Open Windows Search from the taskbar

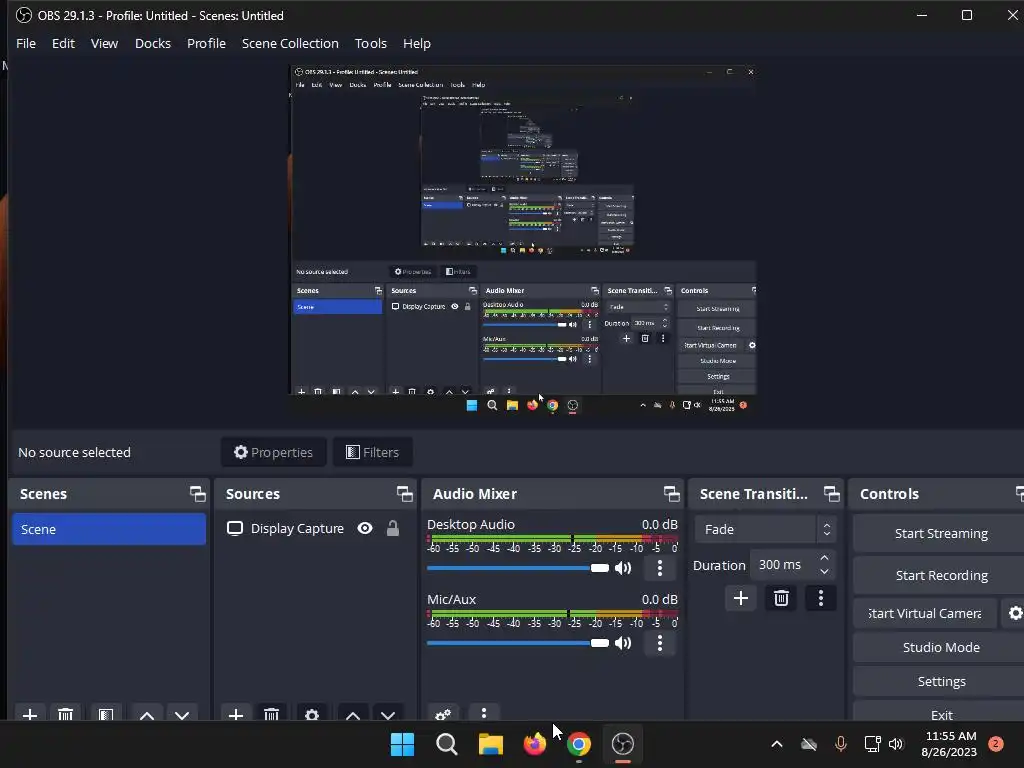click(447, 744)
